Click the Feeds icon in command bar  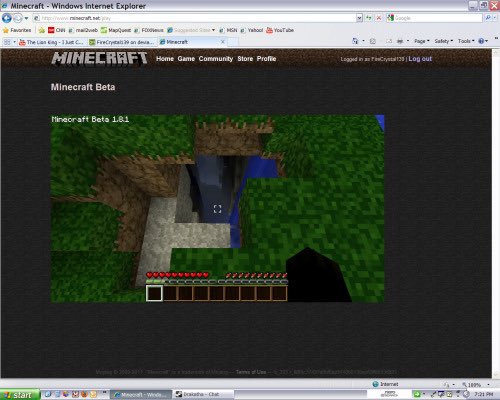click(x=373, y=41)
